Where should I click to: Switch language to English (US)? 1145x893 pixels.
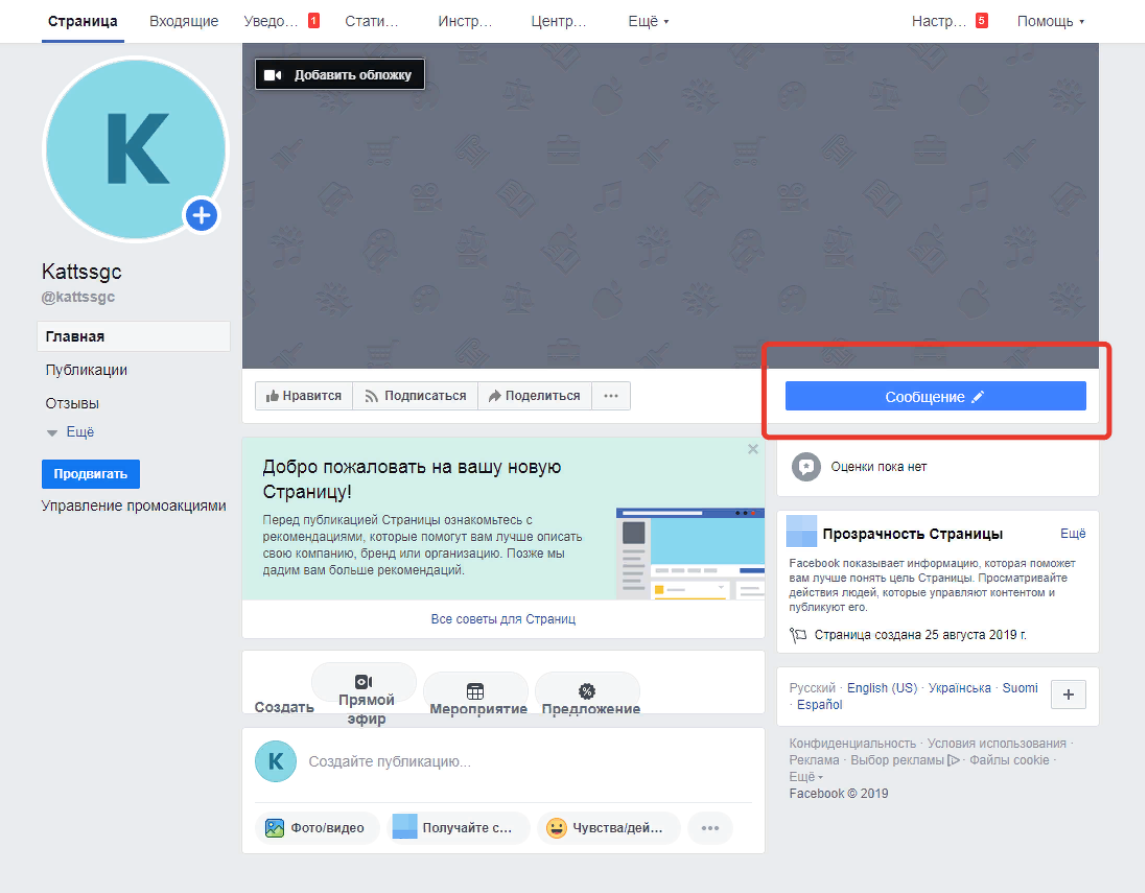pos(881,688)
